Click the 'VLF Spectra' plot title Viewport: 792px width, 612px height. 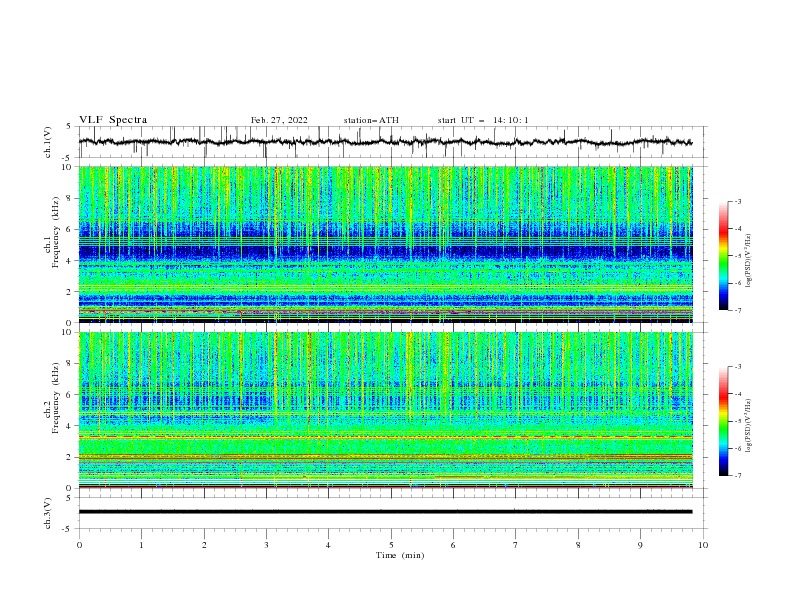113,120
